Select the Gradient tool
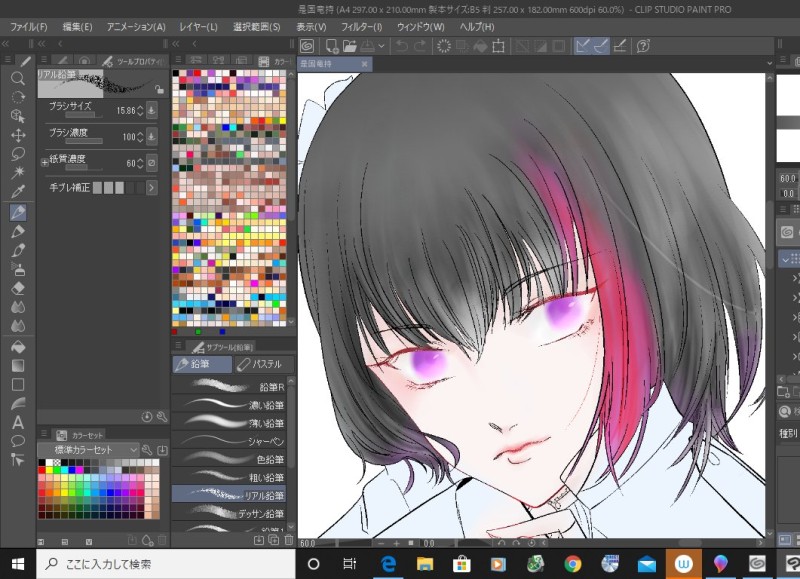800x579 pixels. click(18, 366)
